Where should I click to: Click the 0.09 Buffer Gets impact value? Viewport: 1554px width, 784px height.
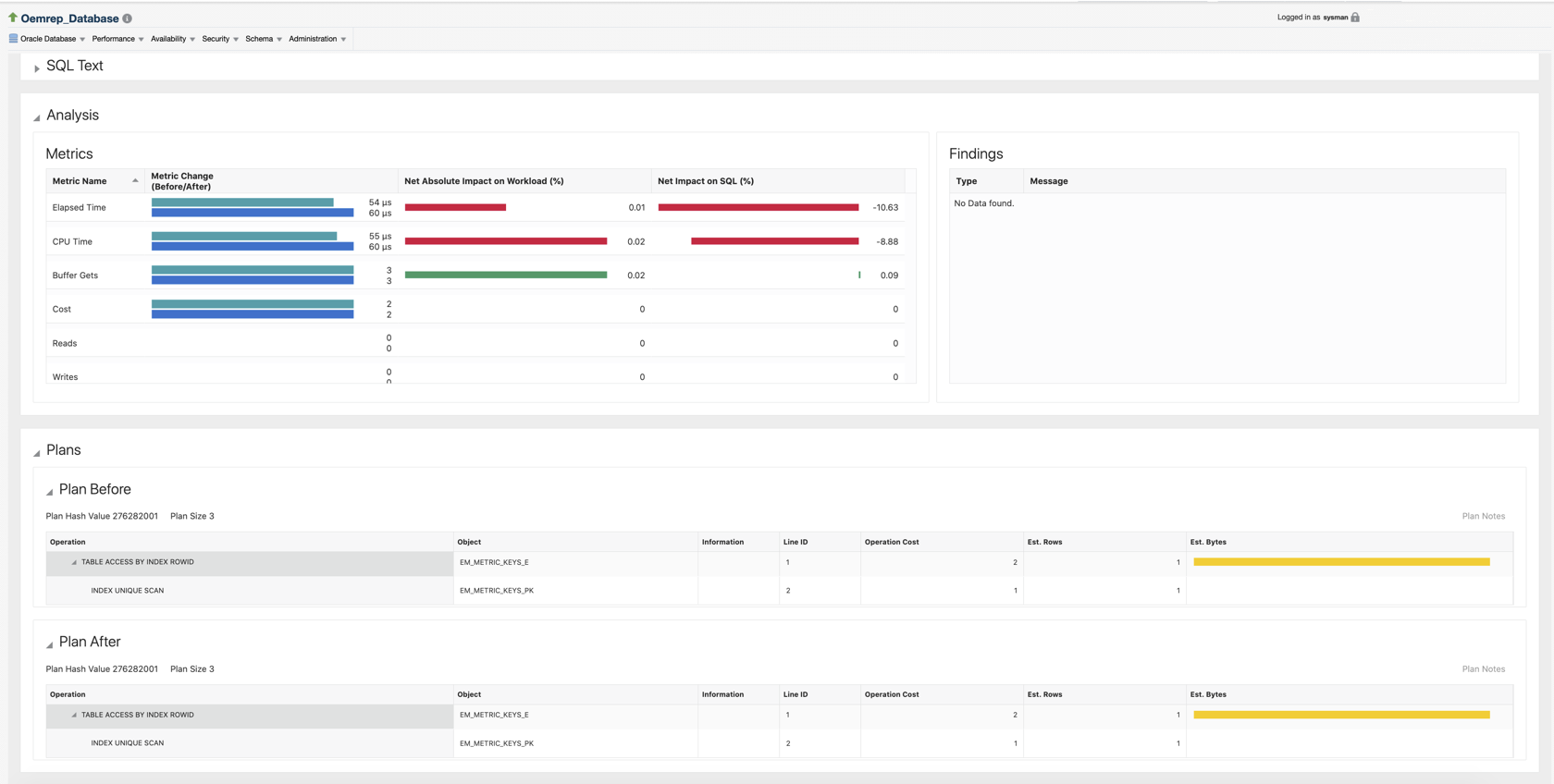click(889, 276)
